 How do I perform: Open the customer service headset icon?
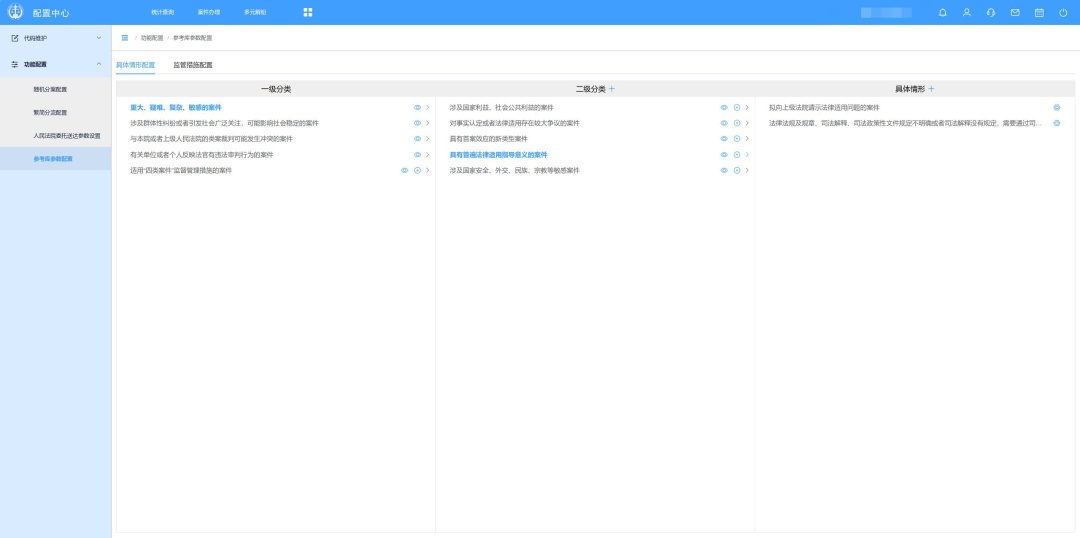click(990, 12)
